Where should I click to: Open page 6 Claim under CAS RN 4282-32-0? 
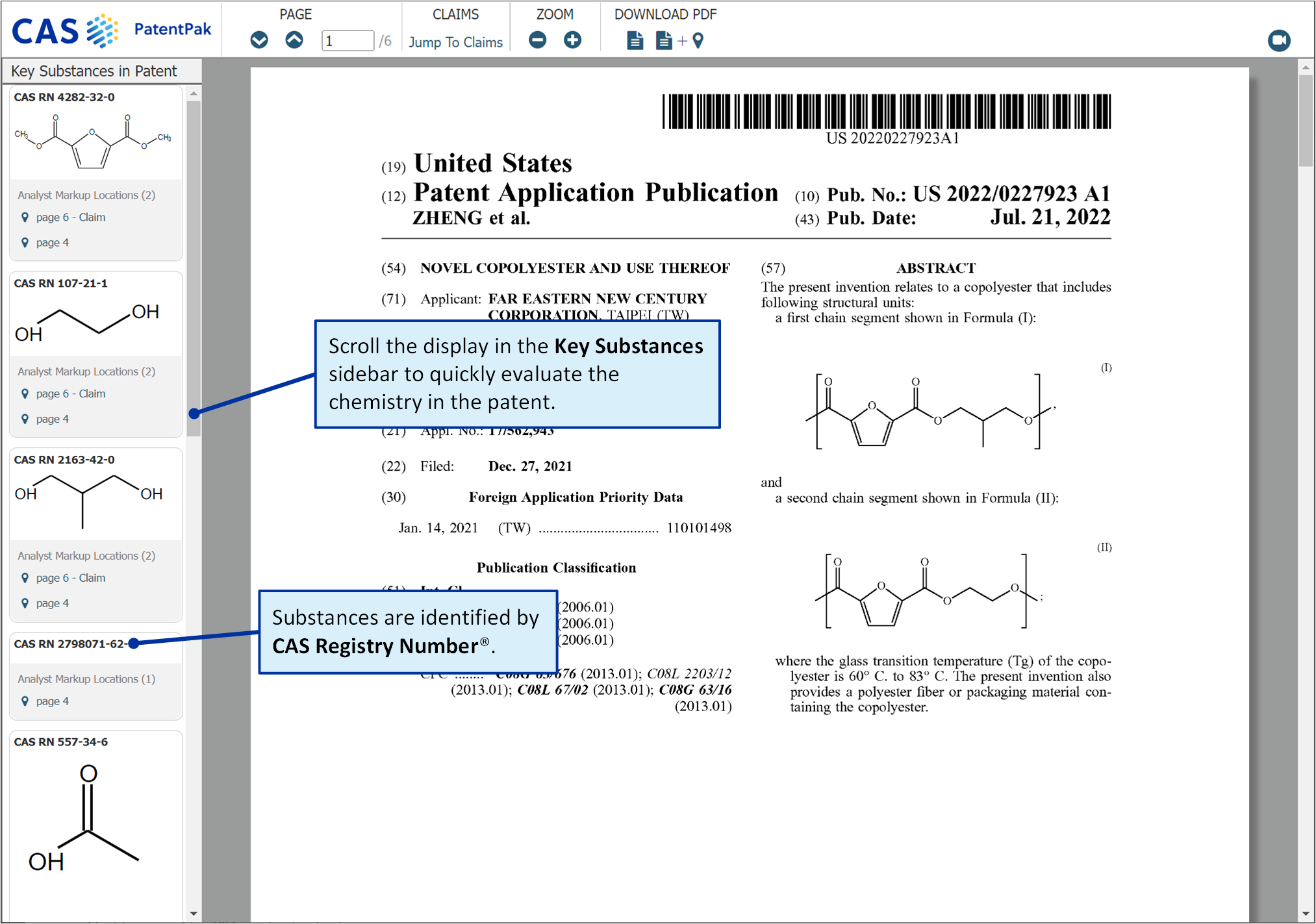[70, 218]
